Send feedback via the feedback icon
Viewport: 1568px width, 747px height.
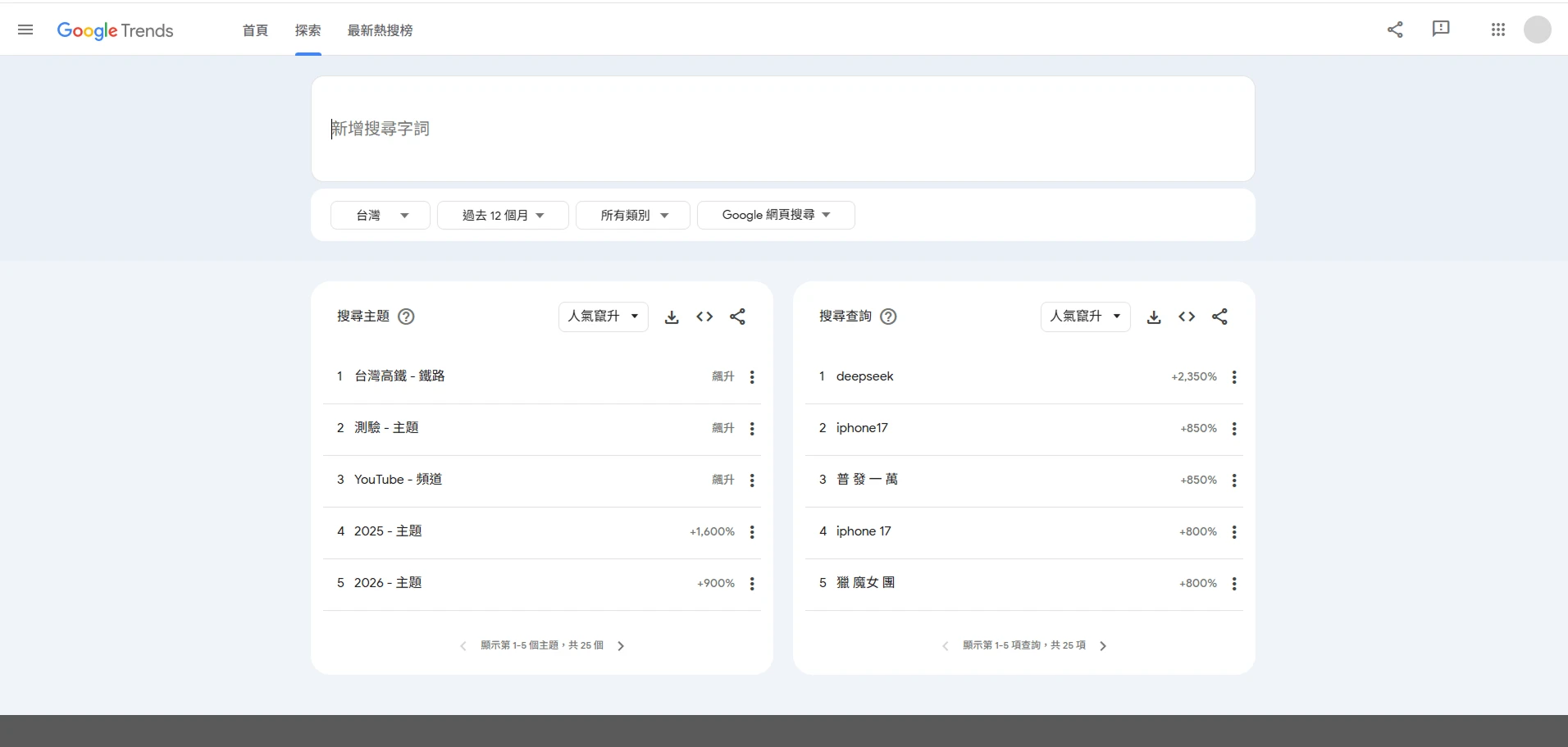(1441, 29)
